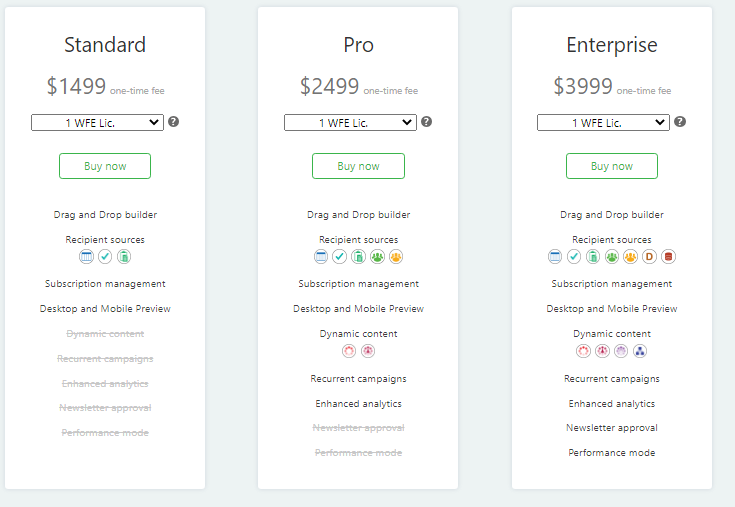Click the list icon under Standard recipient sources

(87, 257)
